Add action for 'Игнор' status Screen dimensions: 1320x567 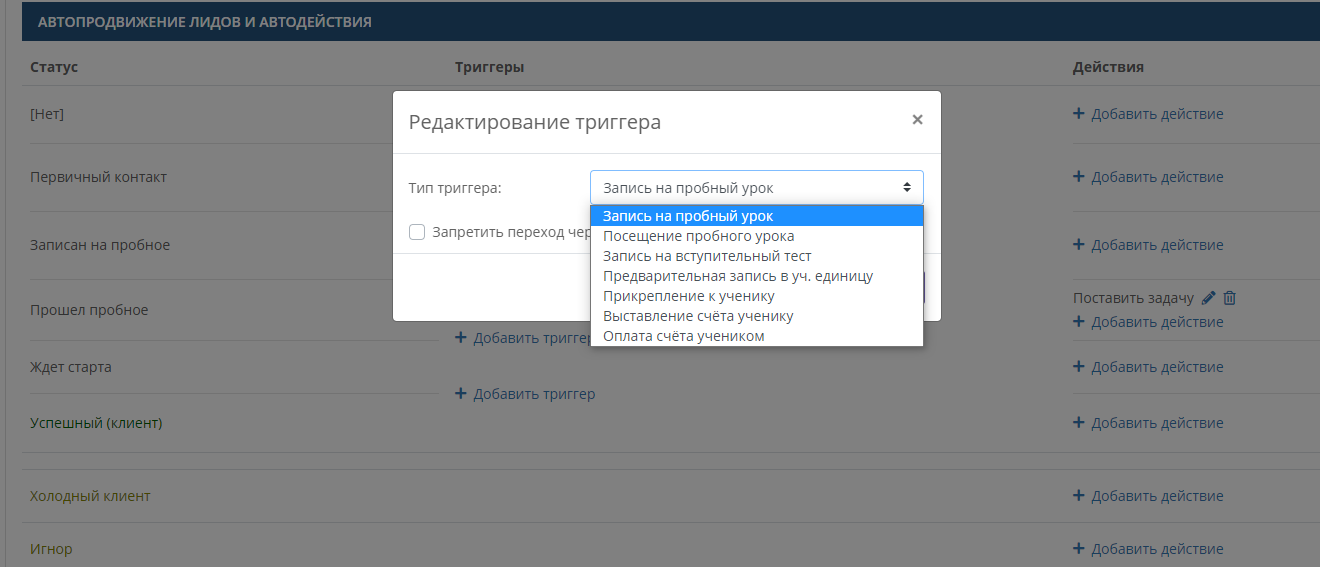(x=1148, y=549)
